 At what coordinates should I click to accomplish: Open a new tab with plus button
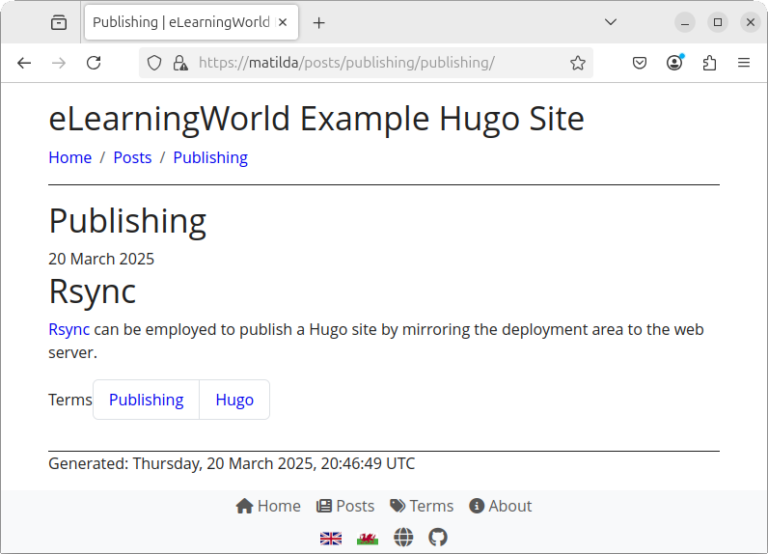(x=319, y=23)
